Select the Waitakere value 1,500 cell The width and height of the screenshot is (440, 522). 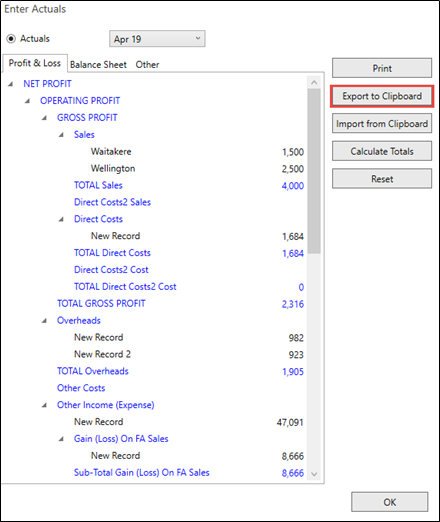[293, 152]
